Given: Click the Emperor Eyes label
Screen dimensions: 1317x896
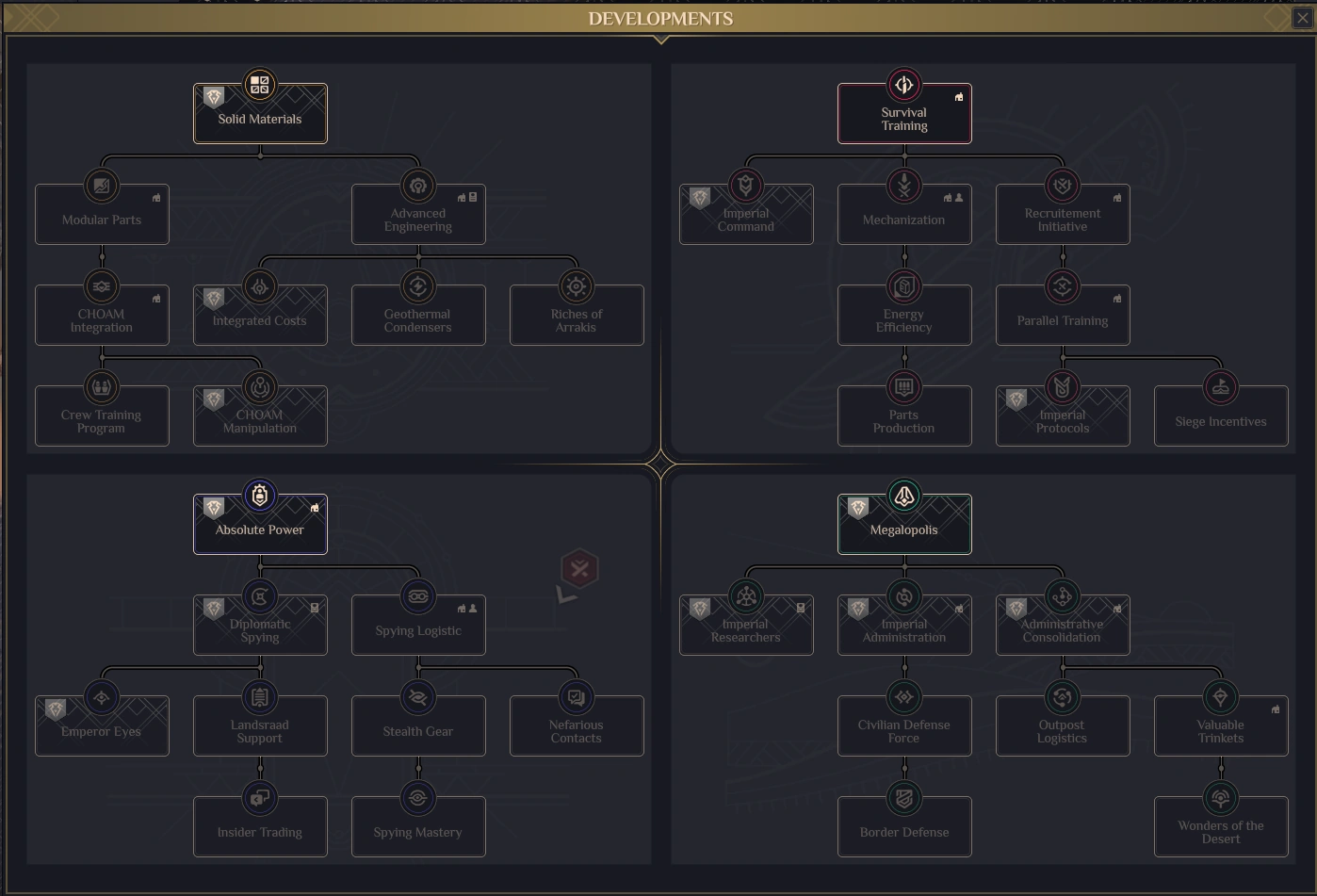Looking at the screenshot, I should [x=102, y=732].
